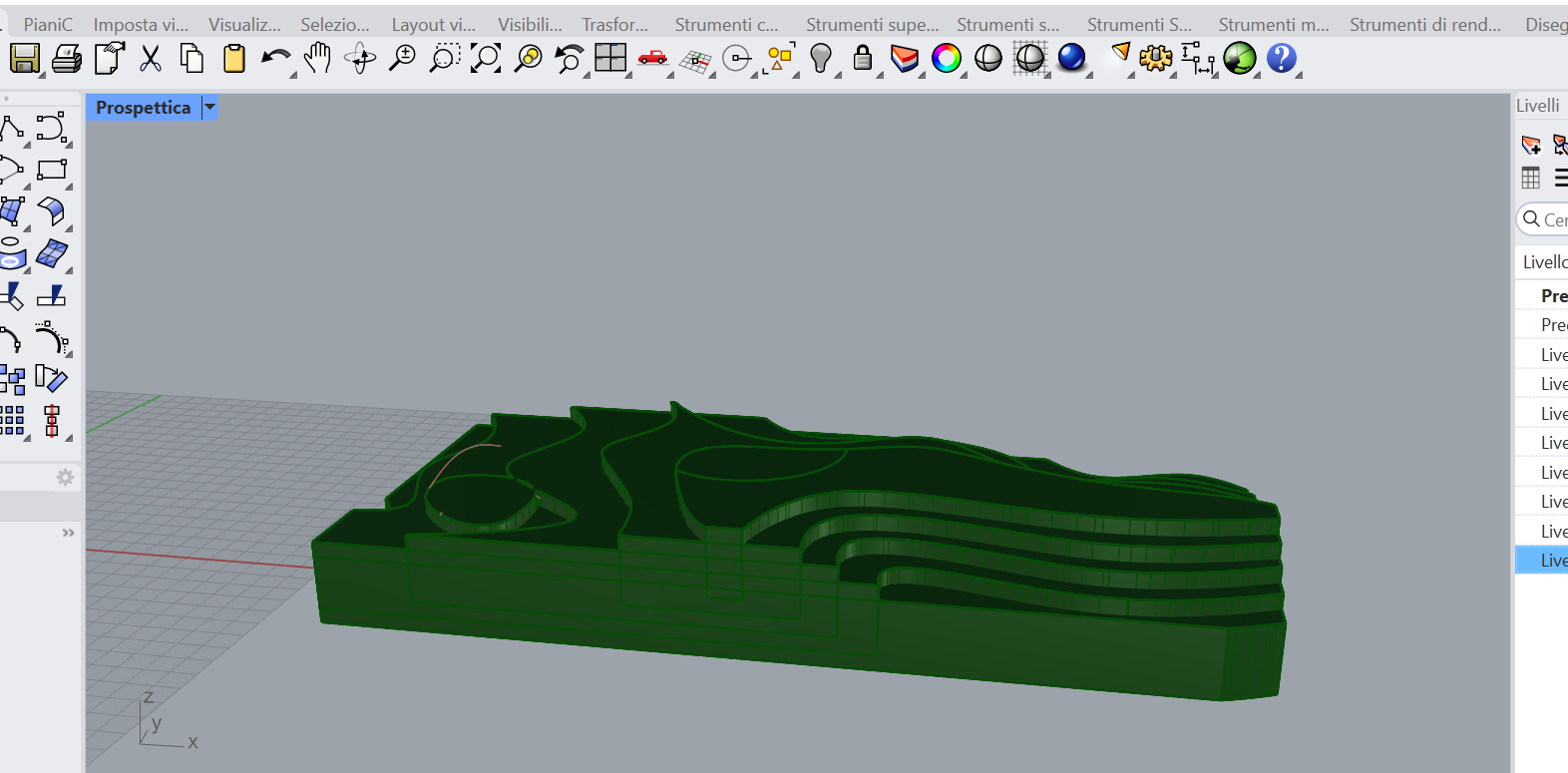Image resolution: width=1568 pixels, height=773 pixels.
Task: Toggle object lock with padlock icon
Action: click(x=863, y=60)
